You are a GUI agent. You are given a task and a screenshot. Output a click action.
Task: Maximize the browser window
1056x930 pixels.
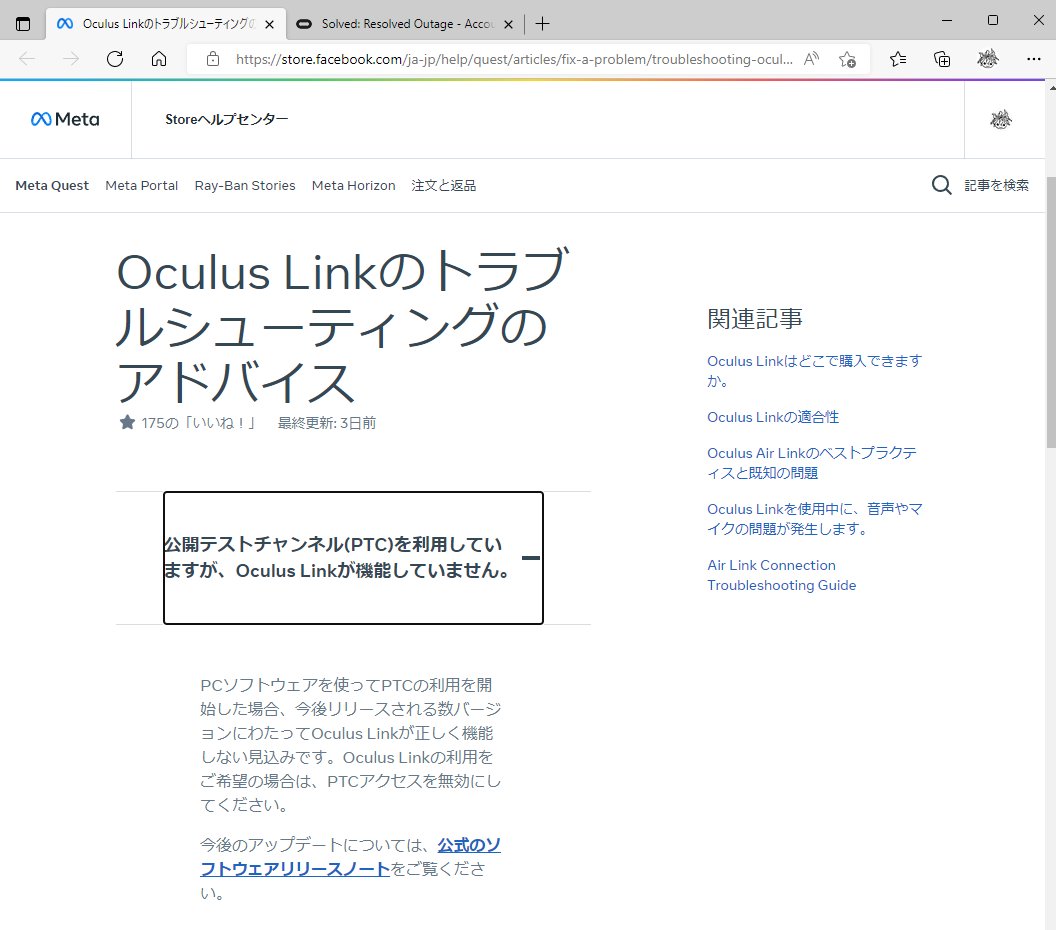992,21
